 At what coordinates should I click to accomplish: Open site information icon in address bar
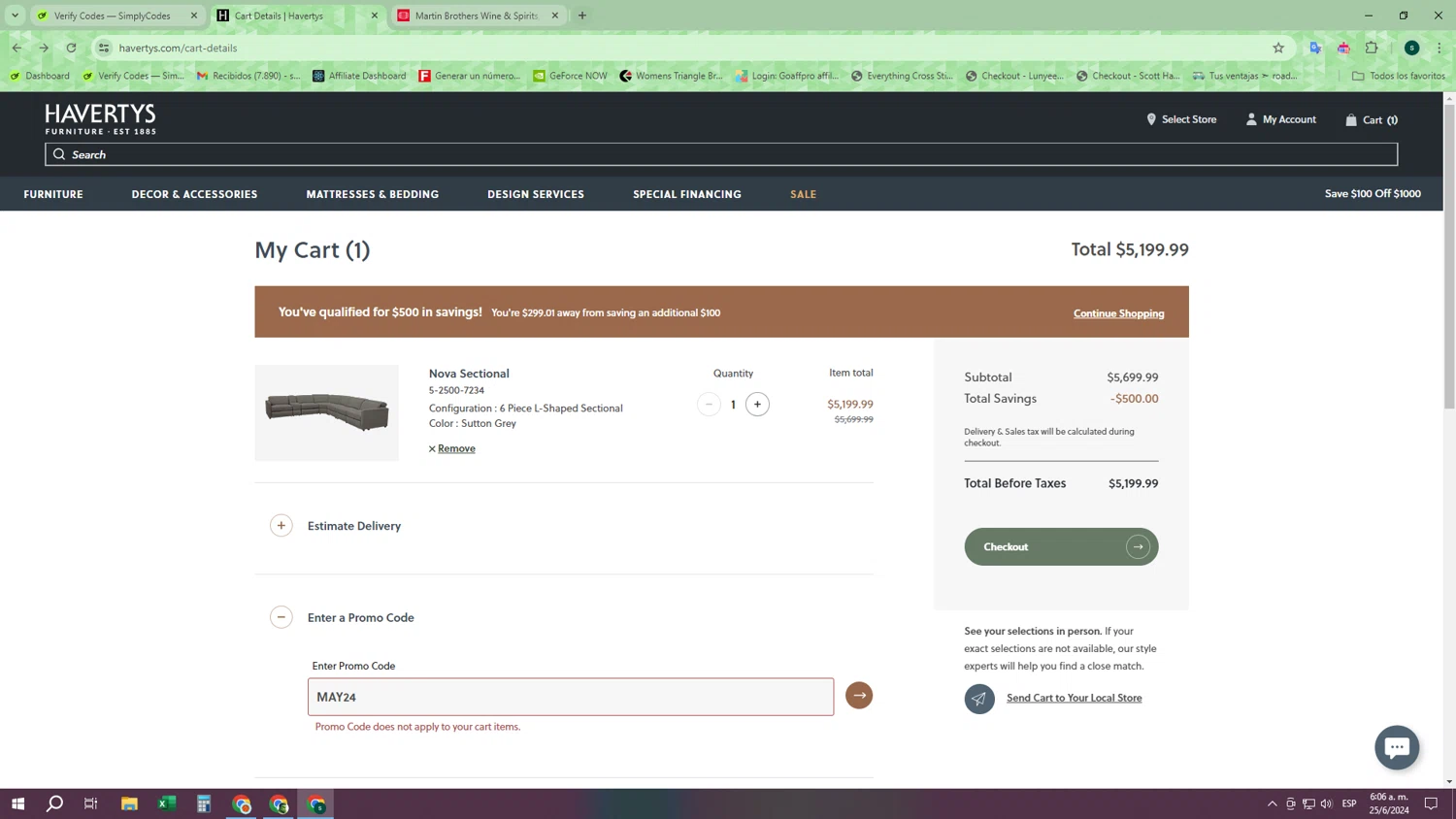104,48
